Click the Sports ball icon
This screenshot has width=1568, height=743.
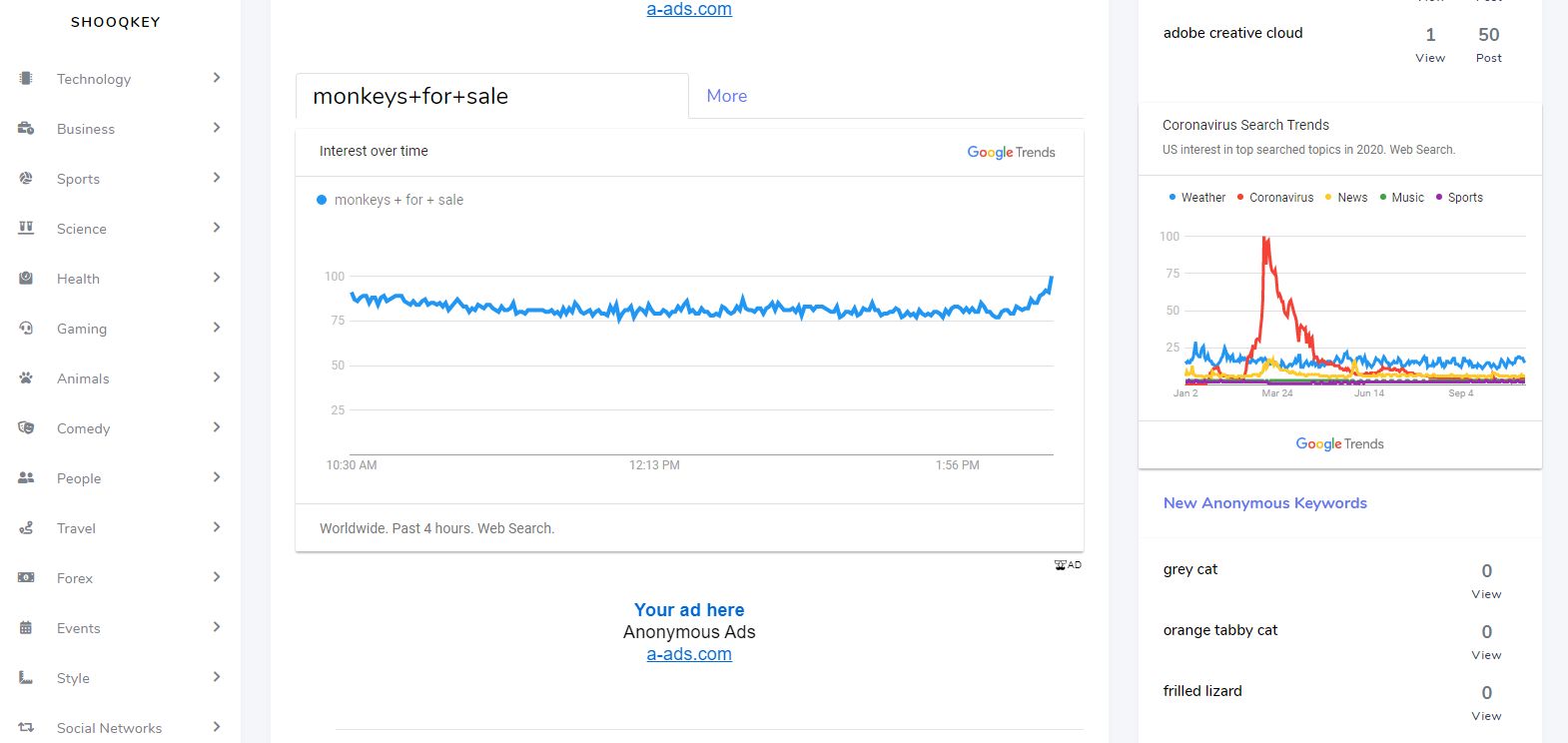click(26, 178)
